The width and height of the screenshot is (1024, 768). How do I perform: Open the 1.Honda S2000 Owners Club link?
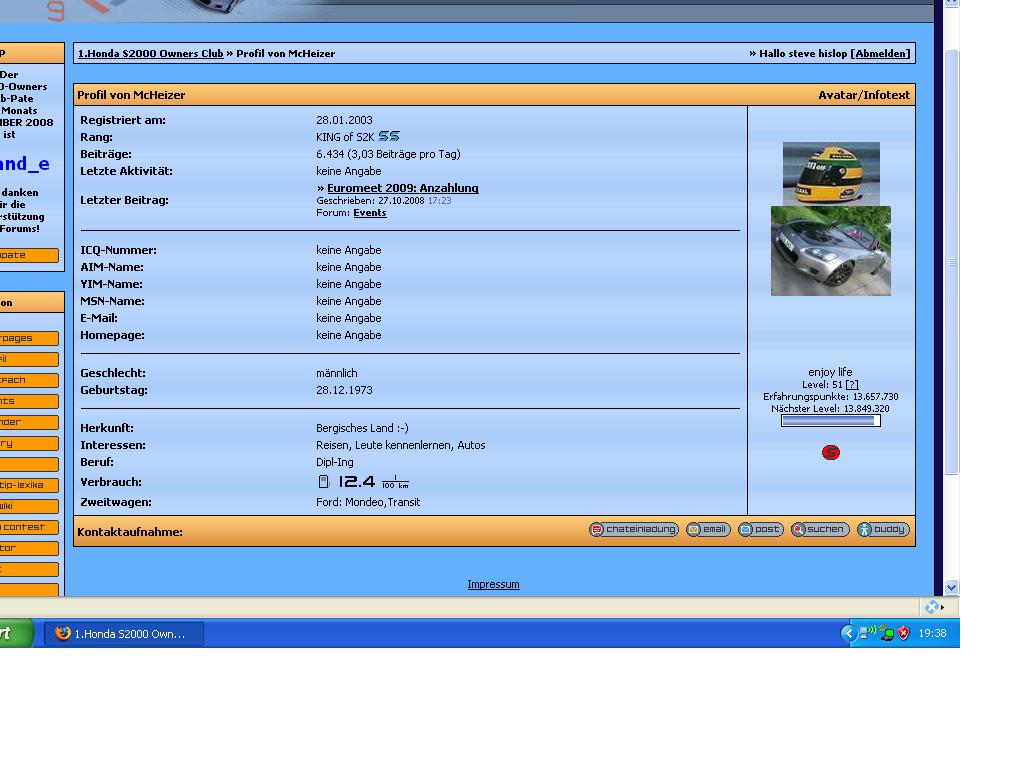pyautogui.click(x=150, y=54)
